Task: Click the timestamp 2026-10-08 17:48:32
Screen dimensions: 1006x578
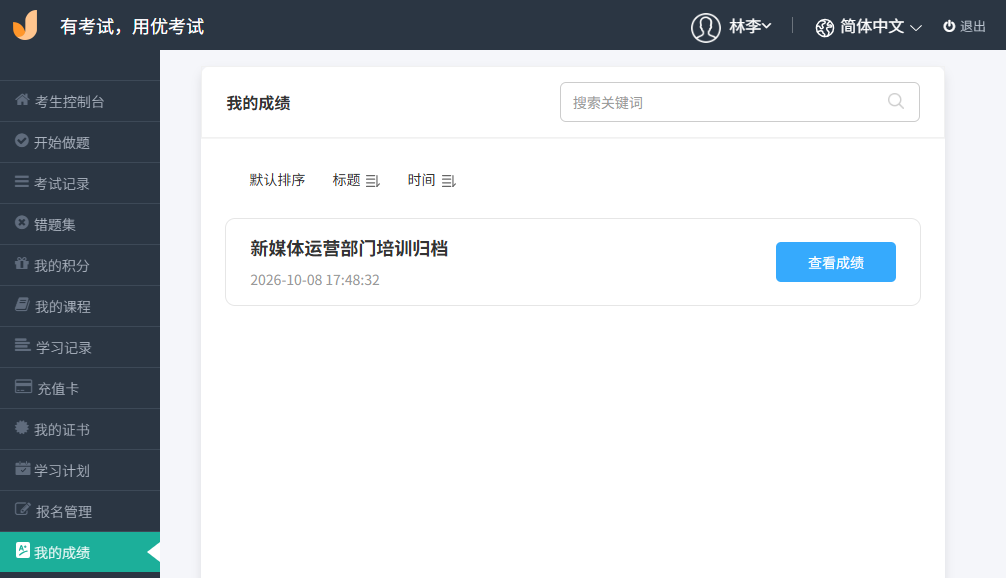Action: 315,280
